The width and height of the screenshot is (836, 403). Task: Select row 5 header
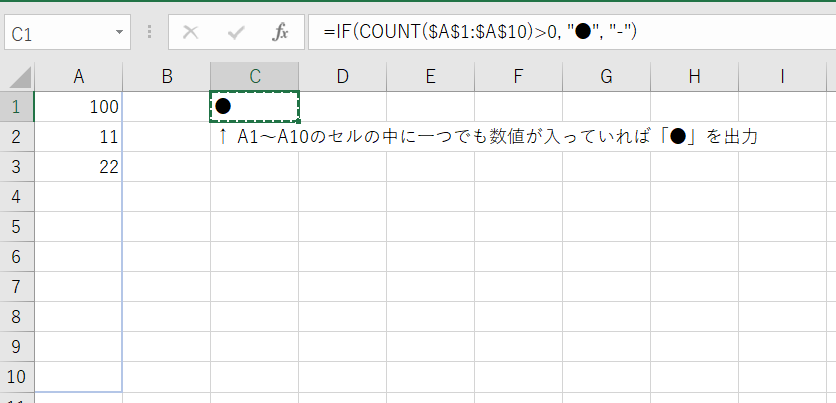click(17, 227)
